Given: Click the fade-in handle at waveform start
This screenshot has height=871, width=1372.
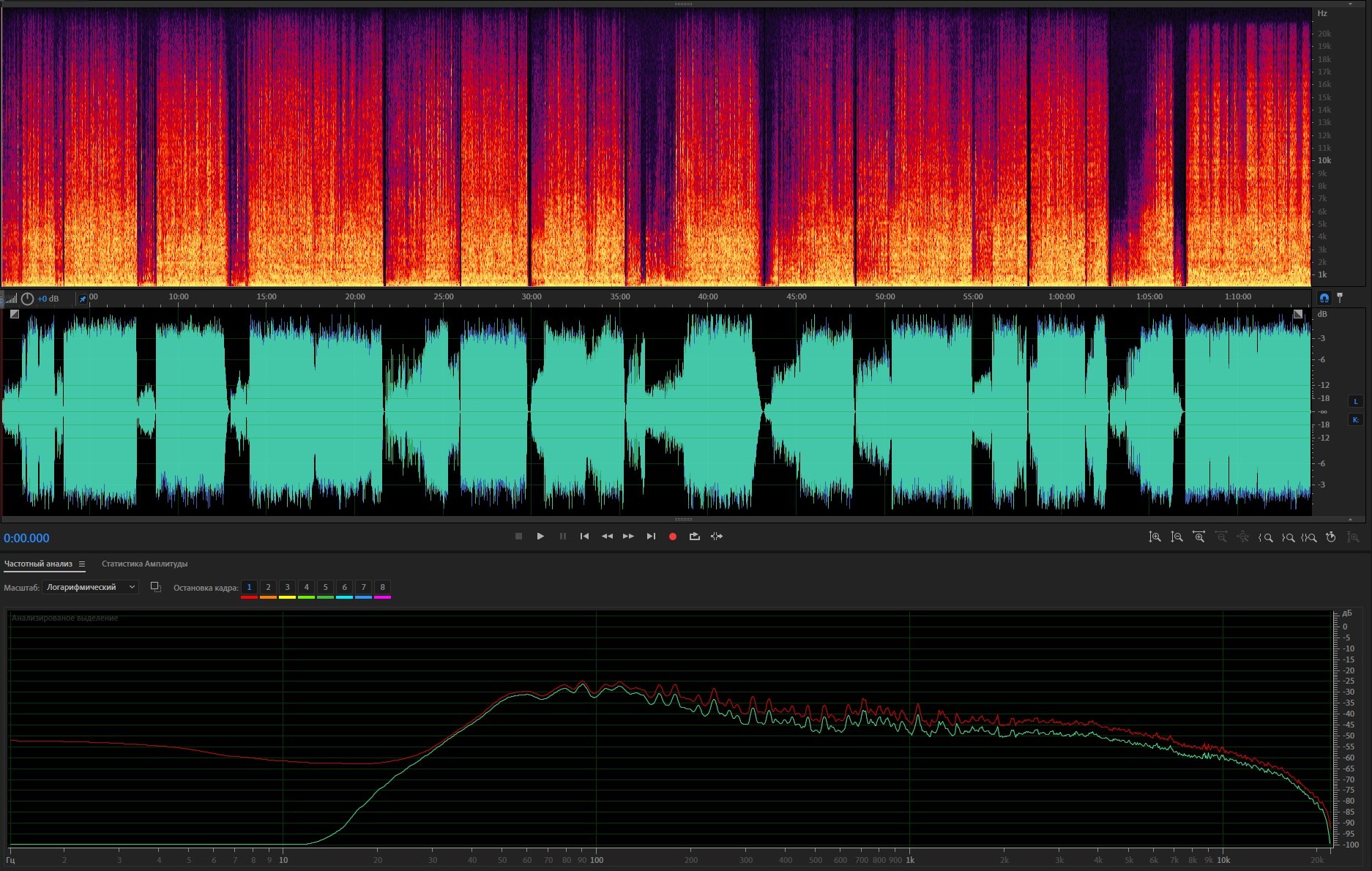Looking at the screenshot, I should coord(15,314).
